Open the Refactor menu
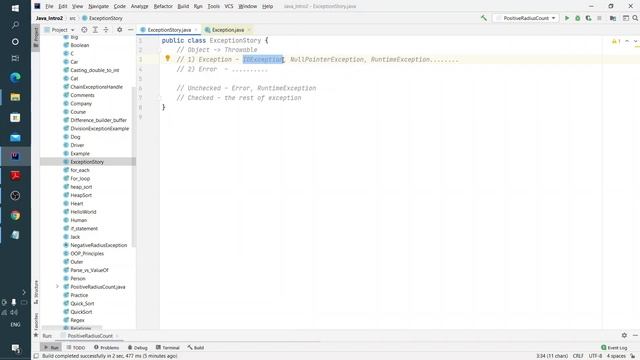This screenshot has height=360, width=640. point(163,6)
